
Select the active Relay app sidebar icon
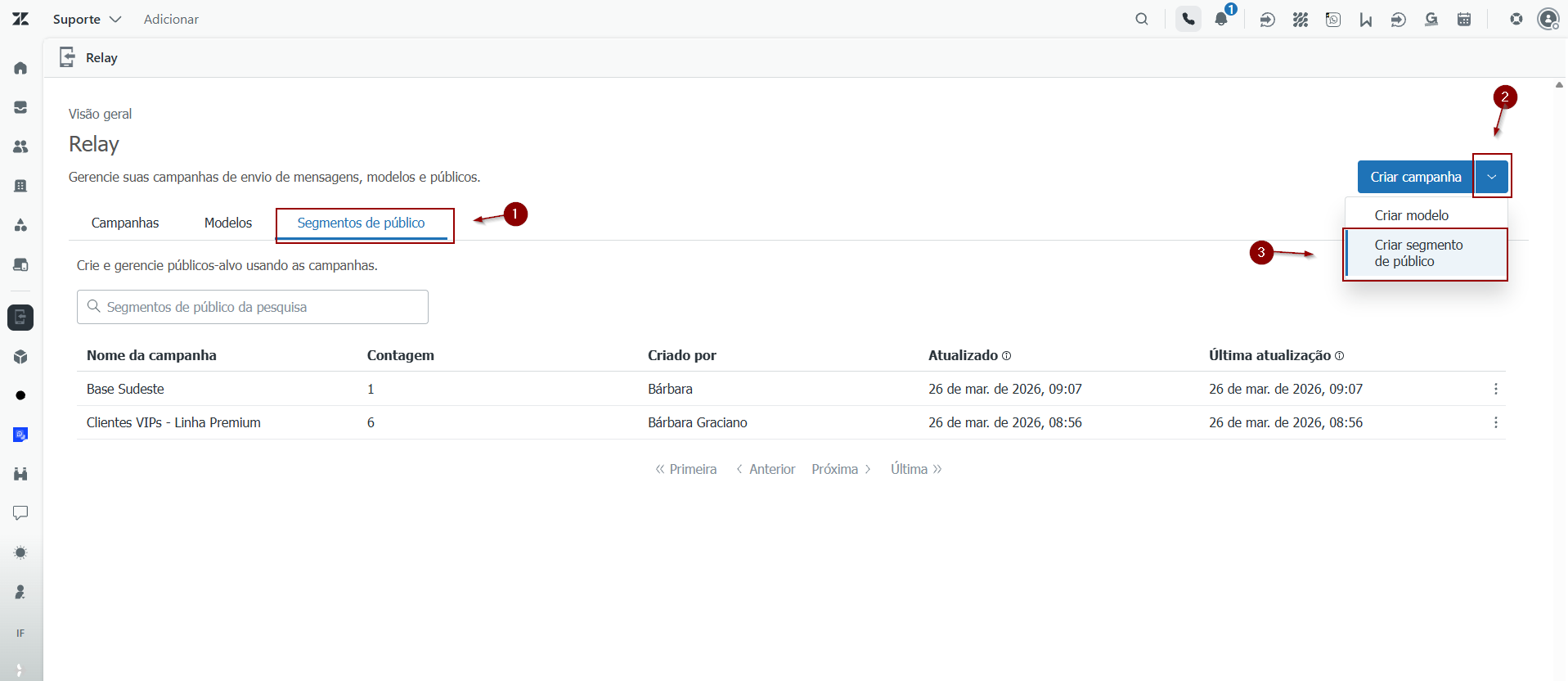click(20, 318)
